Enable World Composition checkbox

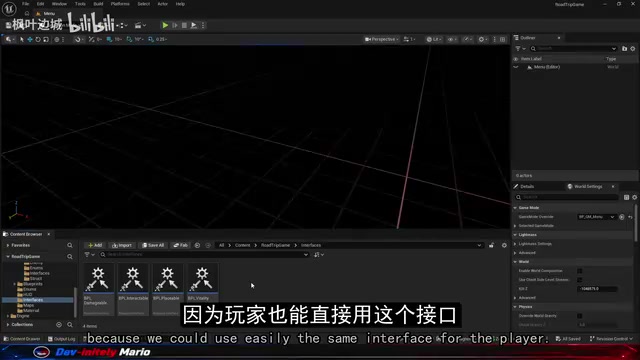(580, 271)
